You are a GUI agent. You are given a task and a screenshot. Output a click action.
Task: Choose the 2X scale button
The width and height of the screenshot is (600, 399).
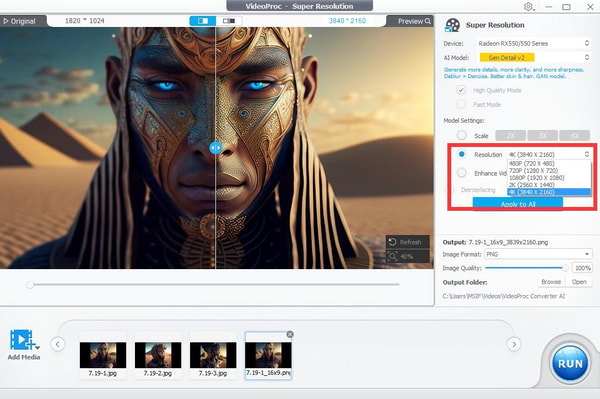[x=510, y=135]
